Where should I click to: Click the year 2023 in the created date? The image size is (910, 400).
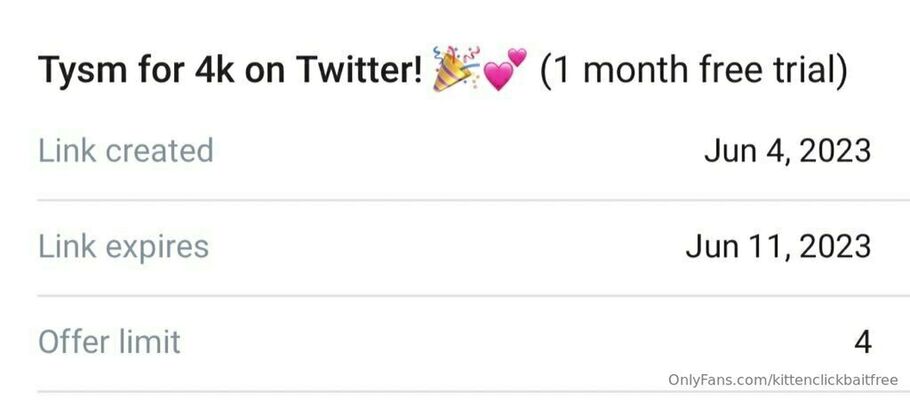pos(835,152)
